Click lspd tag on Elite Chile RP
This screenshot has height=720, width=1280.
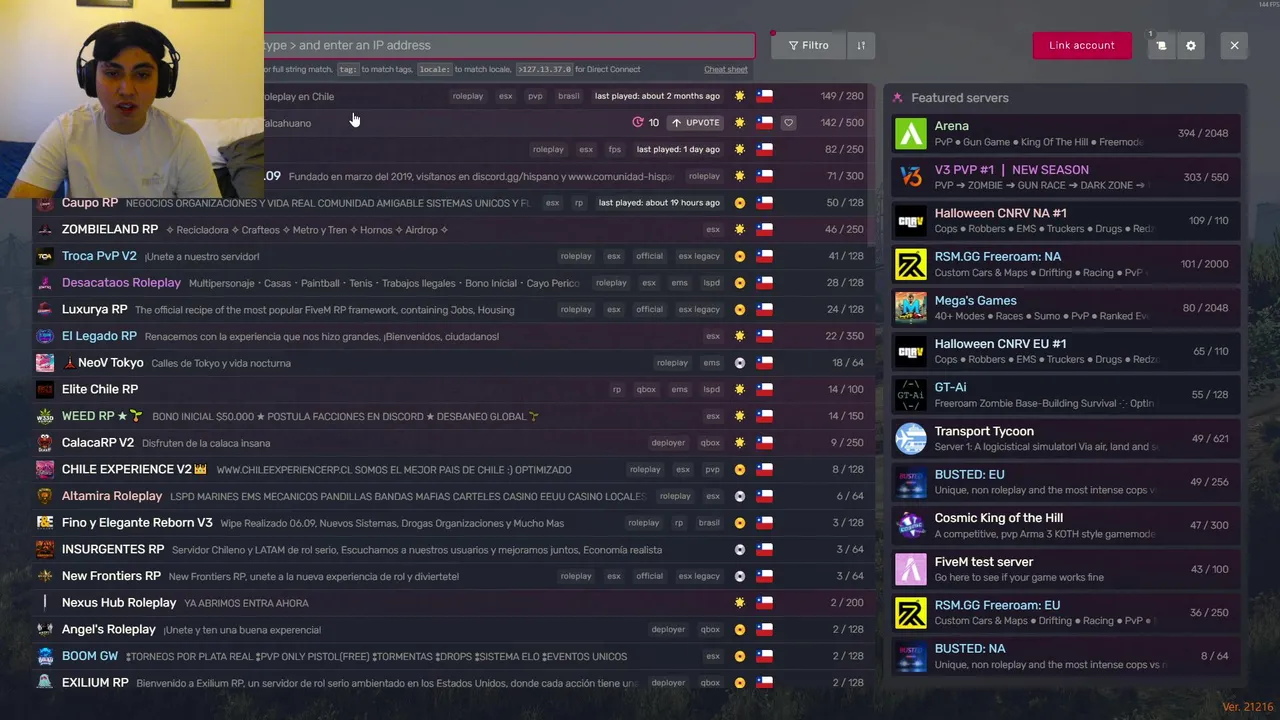pos(711,389)
